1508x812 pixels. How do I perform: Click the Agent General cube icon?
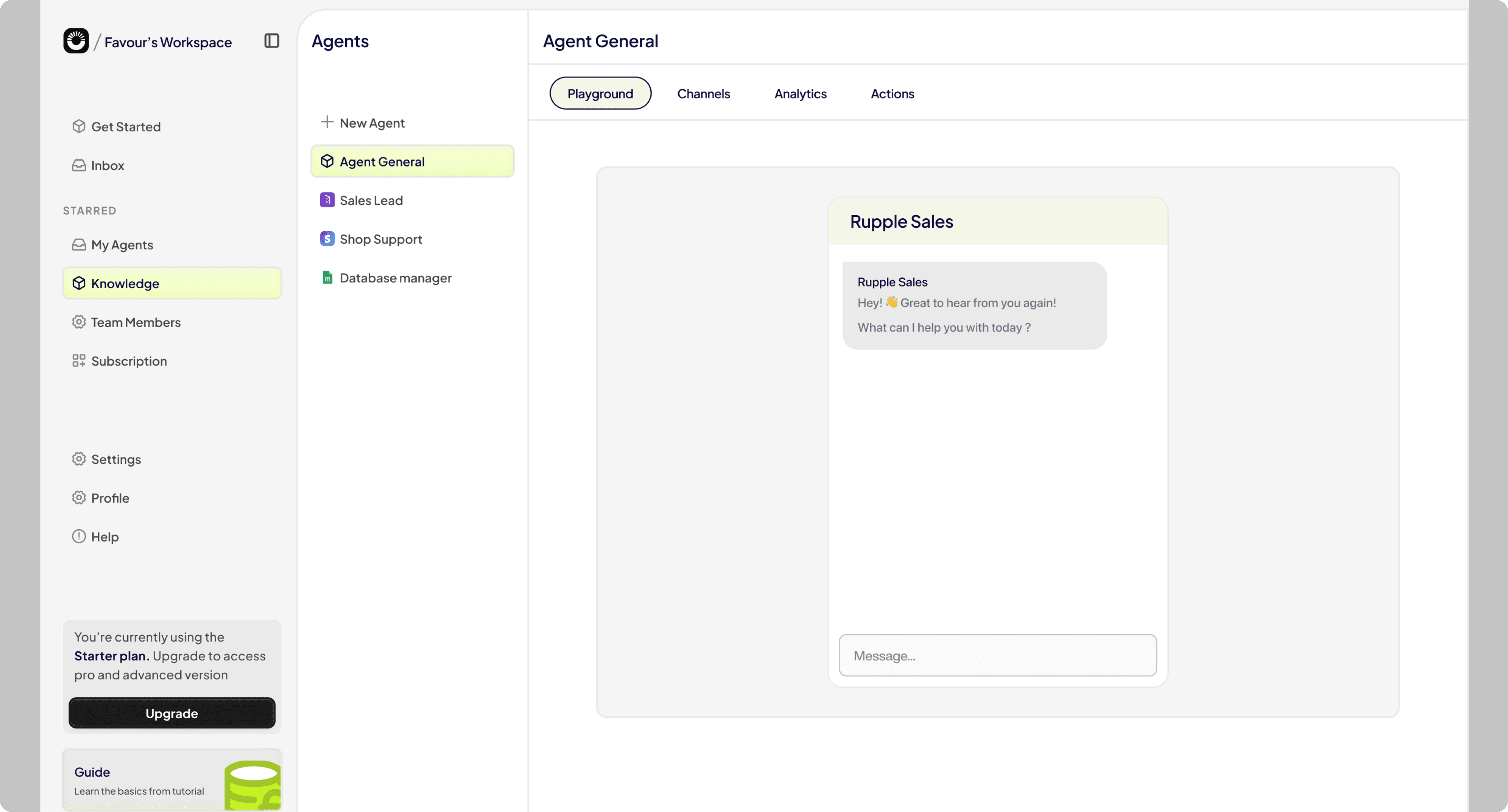pyautogui.click(x=327, y=161)
